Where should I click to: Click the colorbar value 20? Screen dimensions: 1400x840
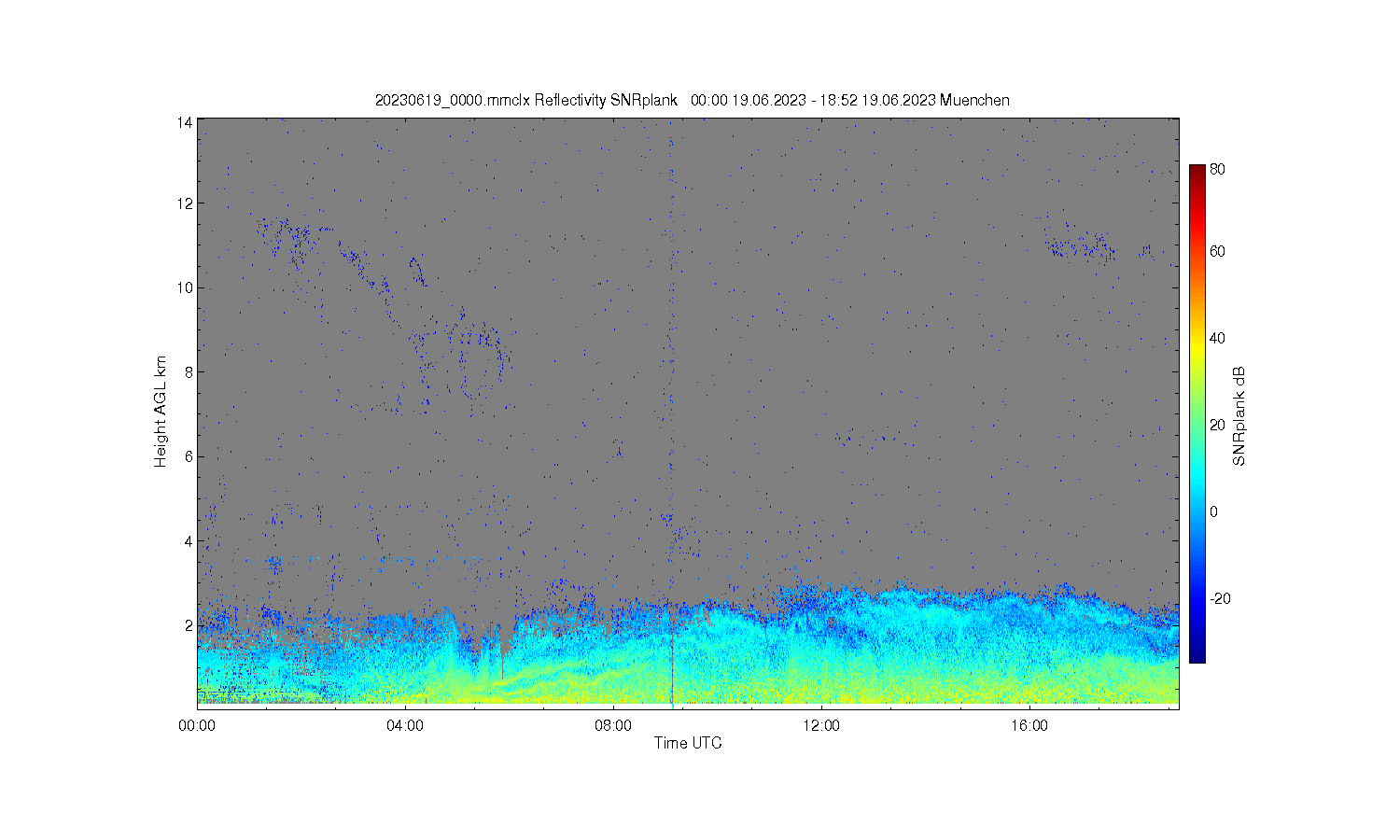tap(1217, 425)
